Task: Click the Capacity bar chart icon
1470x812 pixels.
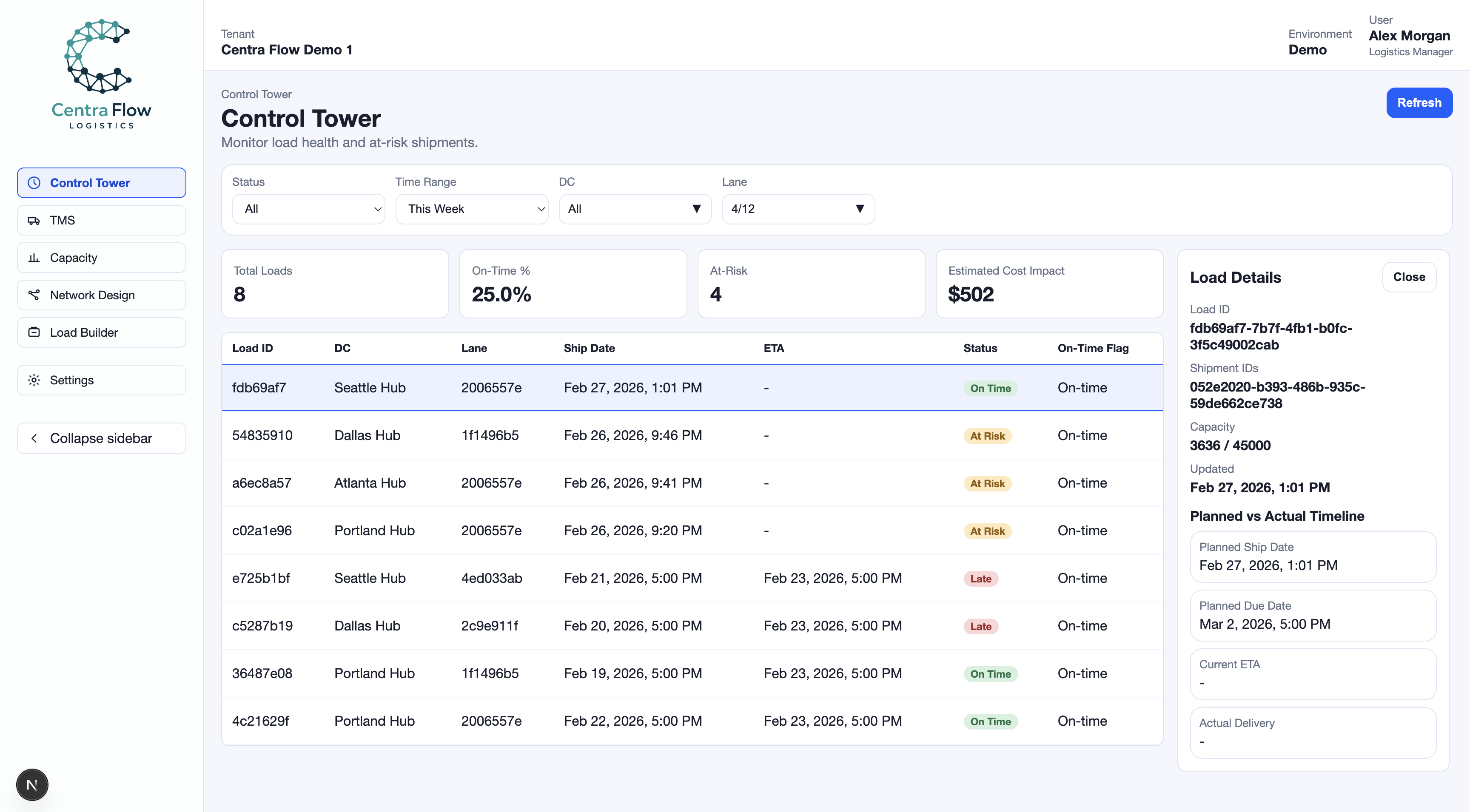Action: [34, 258]
